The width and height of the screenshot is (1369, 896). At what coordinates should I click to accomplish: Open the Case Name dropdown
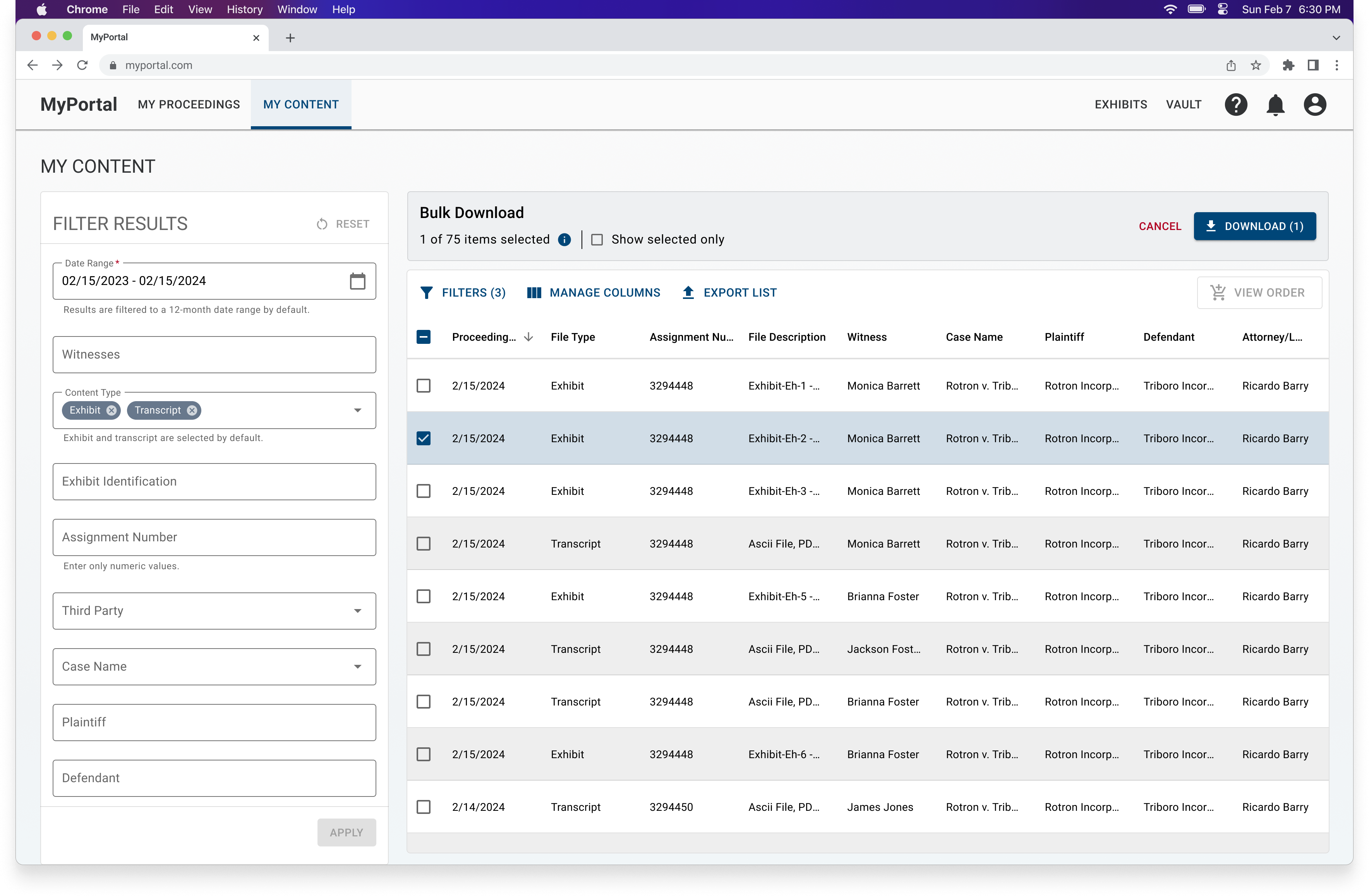pos(357,666)
